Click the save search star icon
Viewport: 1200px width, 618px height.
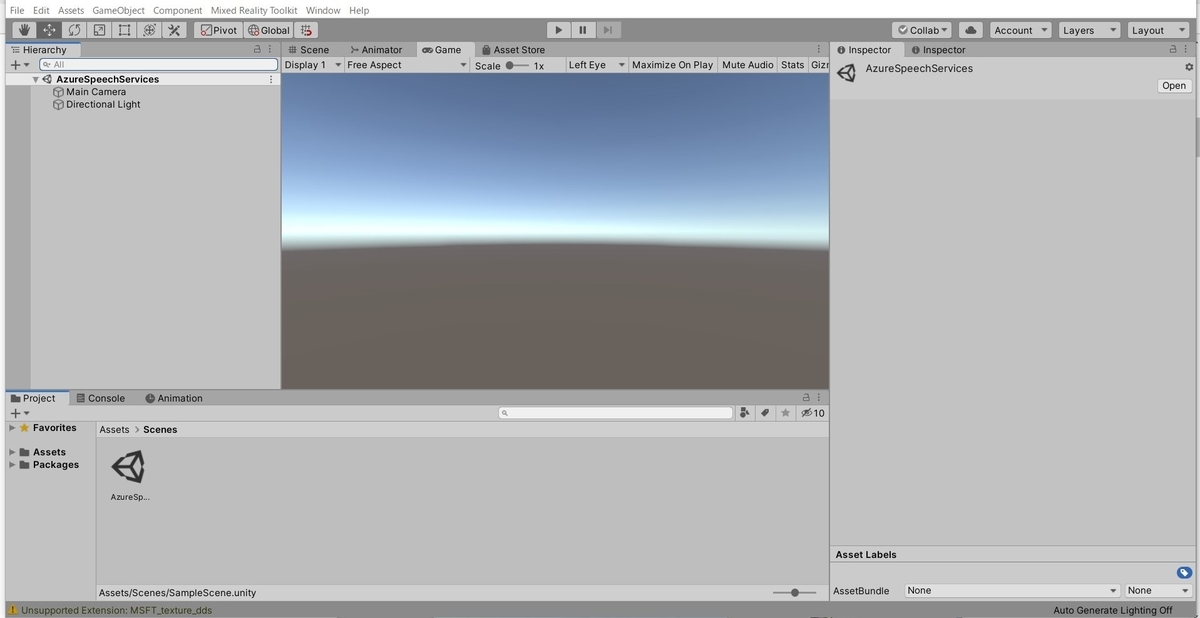tap(785, 413)
